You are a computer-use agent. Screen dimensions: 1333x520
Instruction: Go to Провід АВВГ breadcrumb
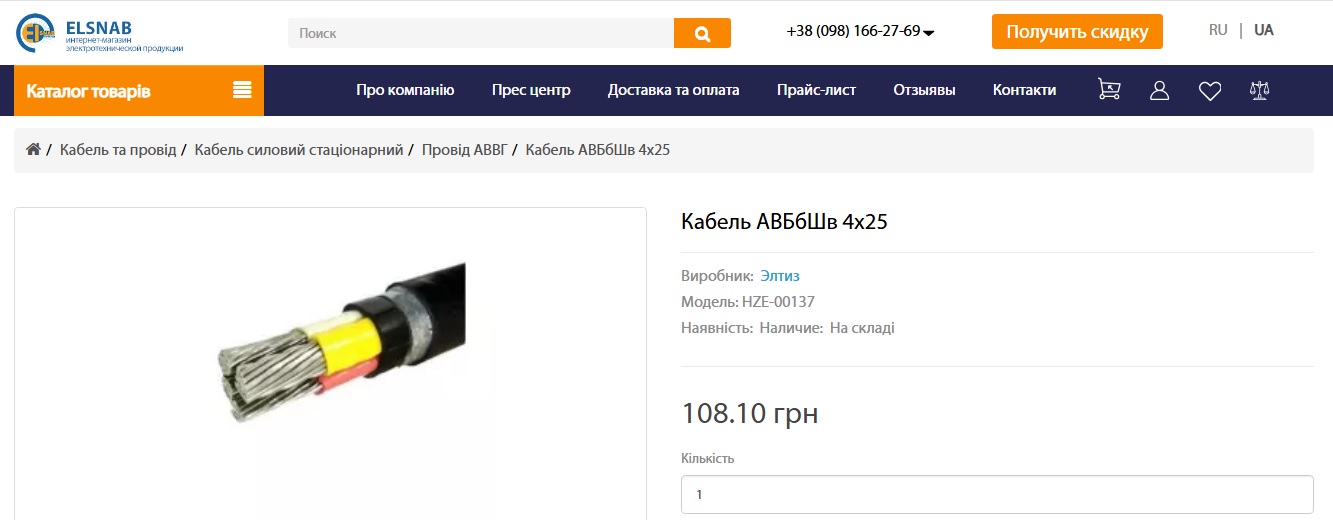pos(461,150)
